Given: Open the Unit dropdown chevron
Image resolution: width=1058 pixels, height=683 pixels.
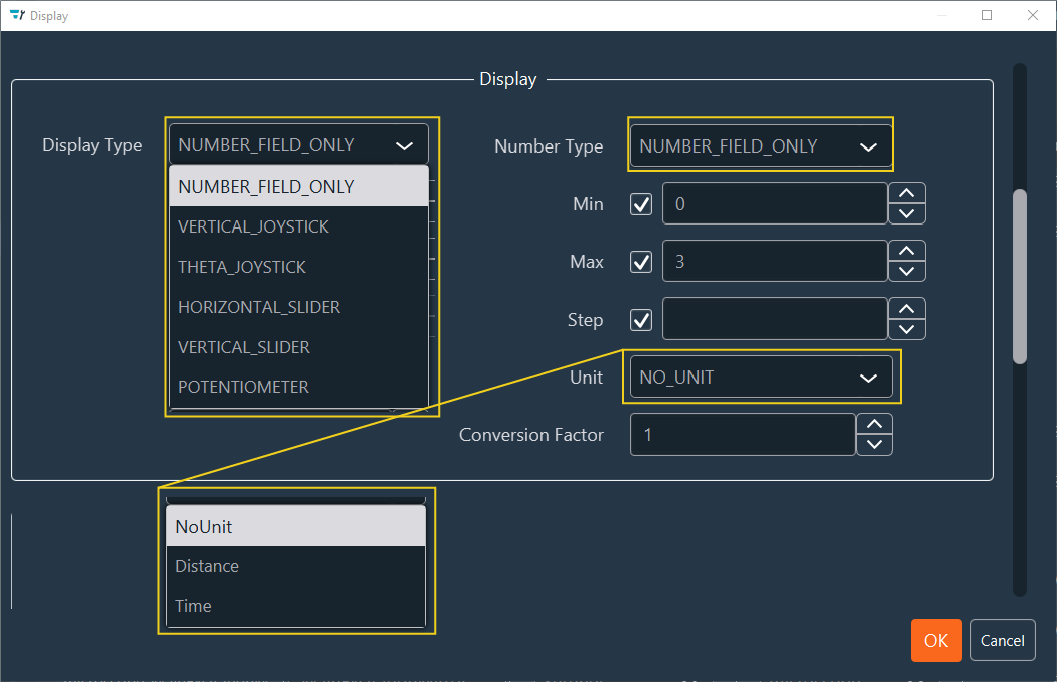Looking at the screenshot, I should pyautogui.click(x=868, y=378).
